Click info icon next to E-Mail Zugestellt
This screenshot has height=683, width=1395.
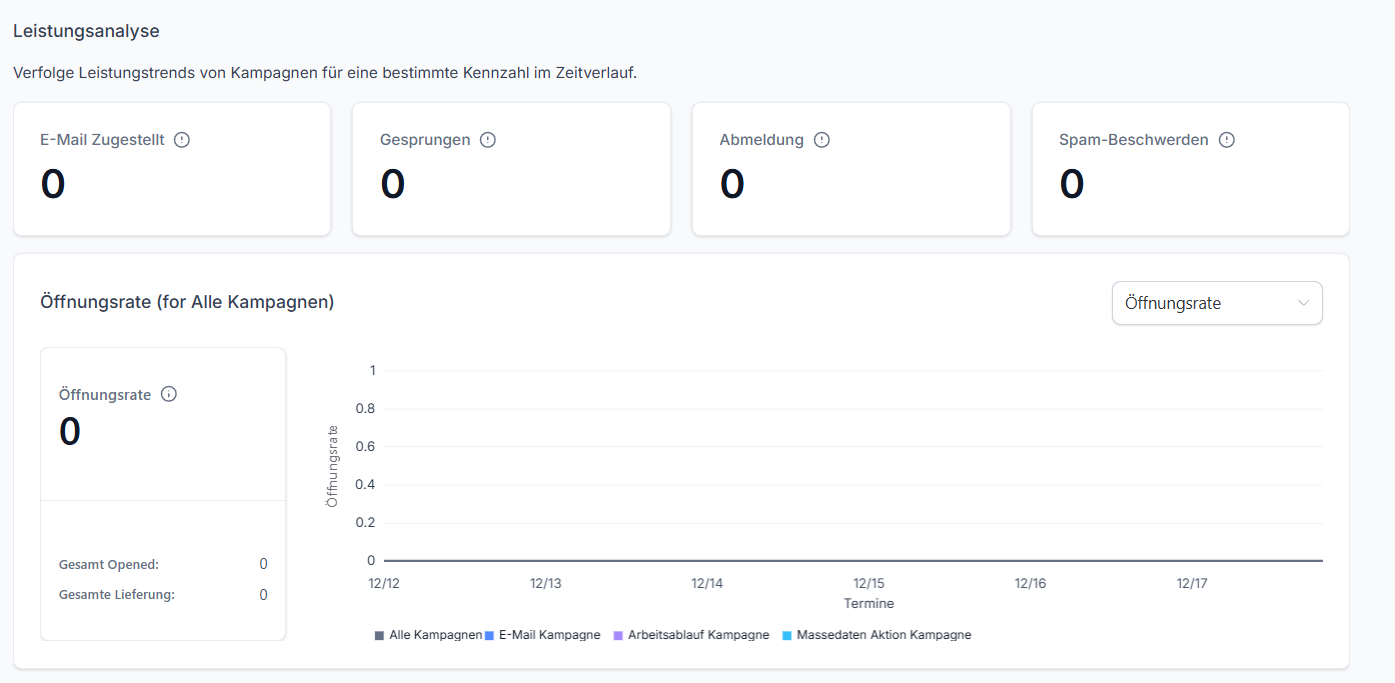coord(182,140)
